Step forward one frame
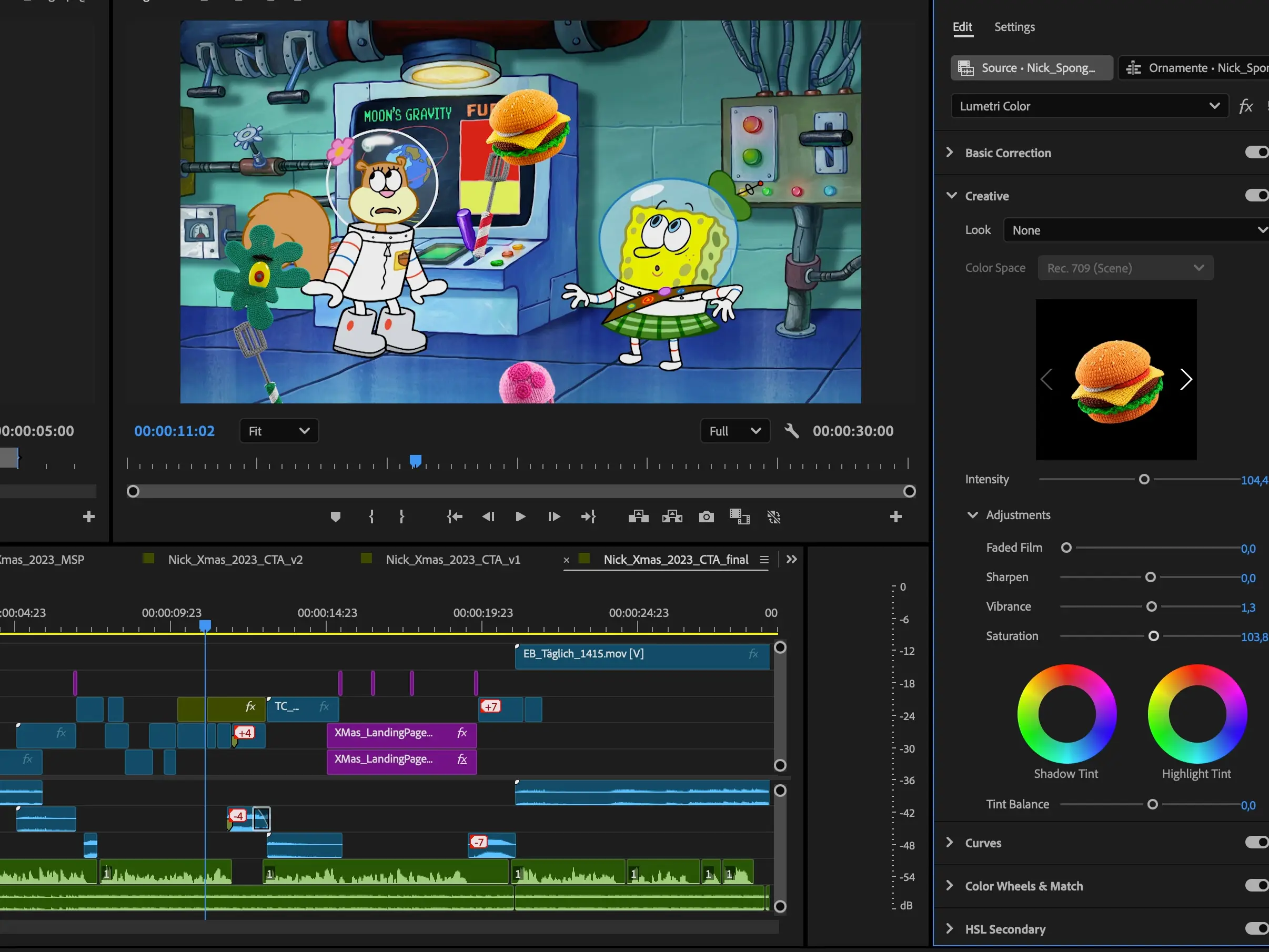Image resolution: width=1269 pixels, height=952 pixels. (553, 516)
